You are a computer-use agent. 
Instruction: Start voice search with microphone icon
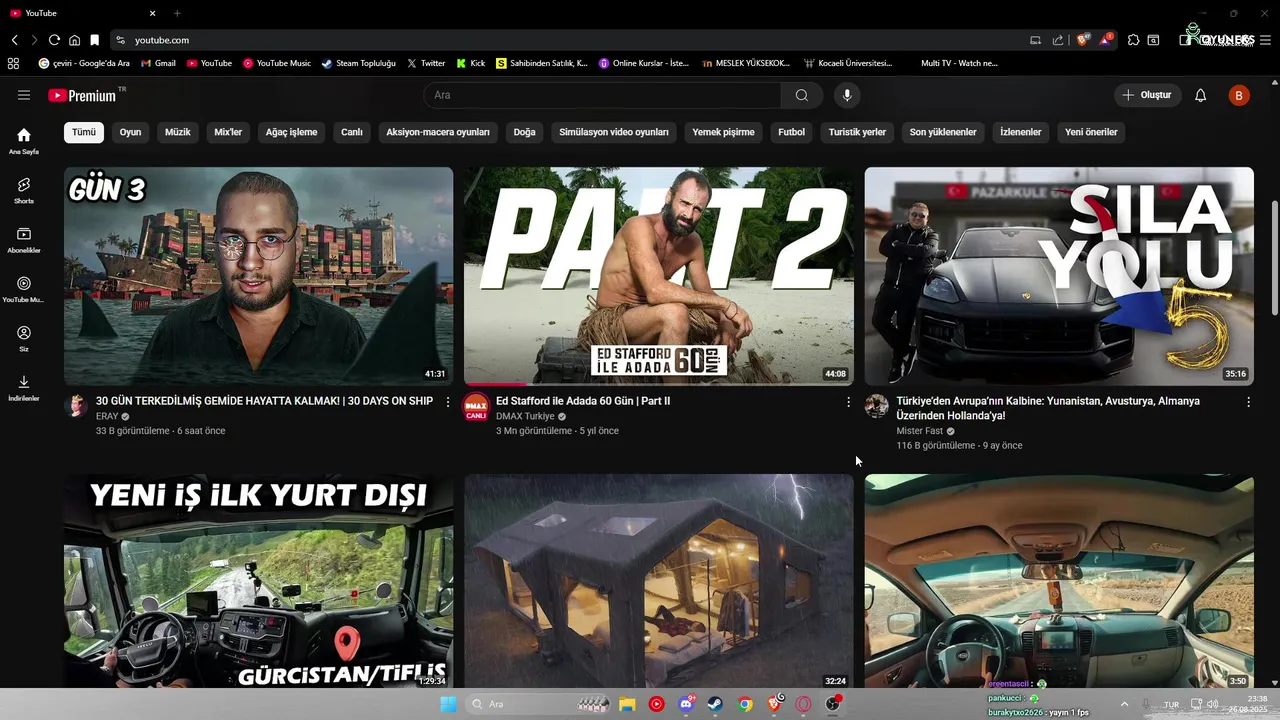[847, 95]
